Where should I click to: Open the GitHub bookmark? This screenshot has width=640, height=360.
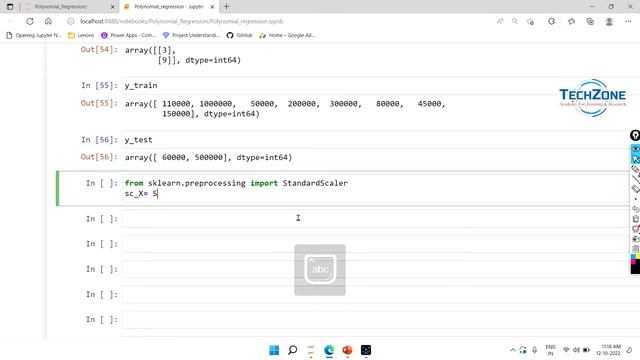tap(240, 35)
